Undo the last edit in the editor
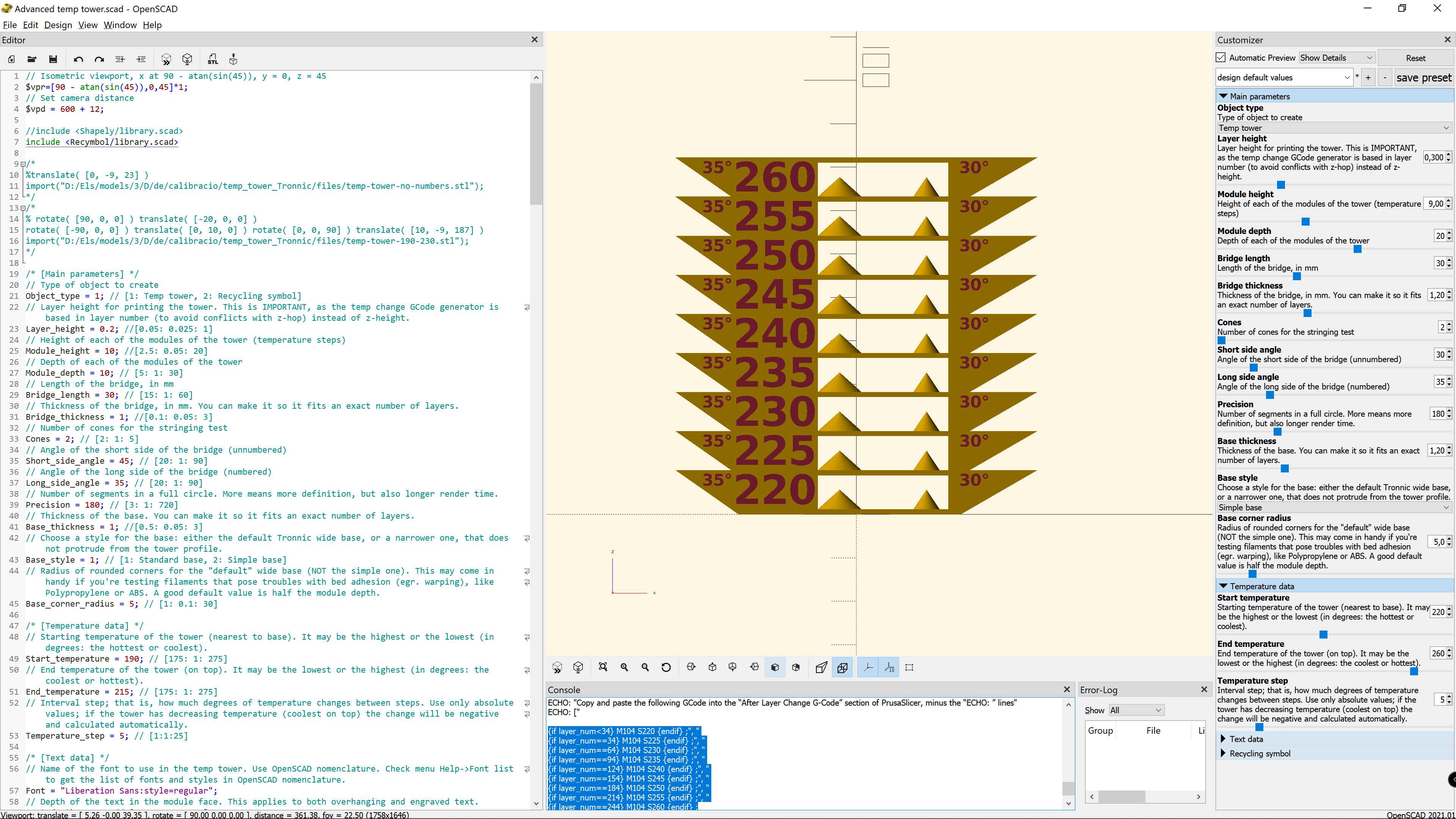This screenshot has width=1456, height=819. pos(78,60)
